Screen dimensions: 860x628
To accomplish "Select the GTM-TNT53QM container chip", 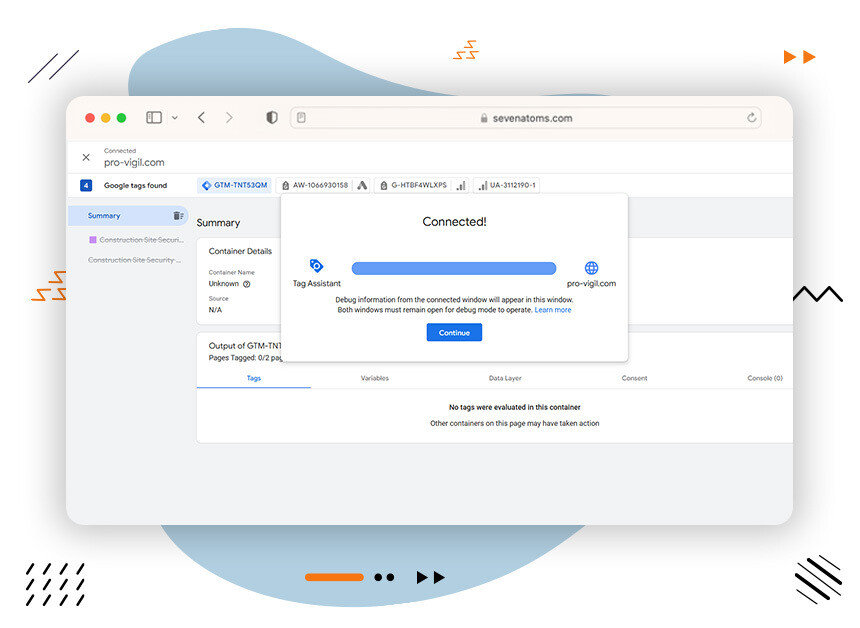I will pyautogui.click(x=237, y=185).
